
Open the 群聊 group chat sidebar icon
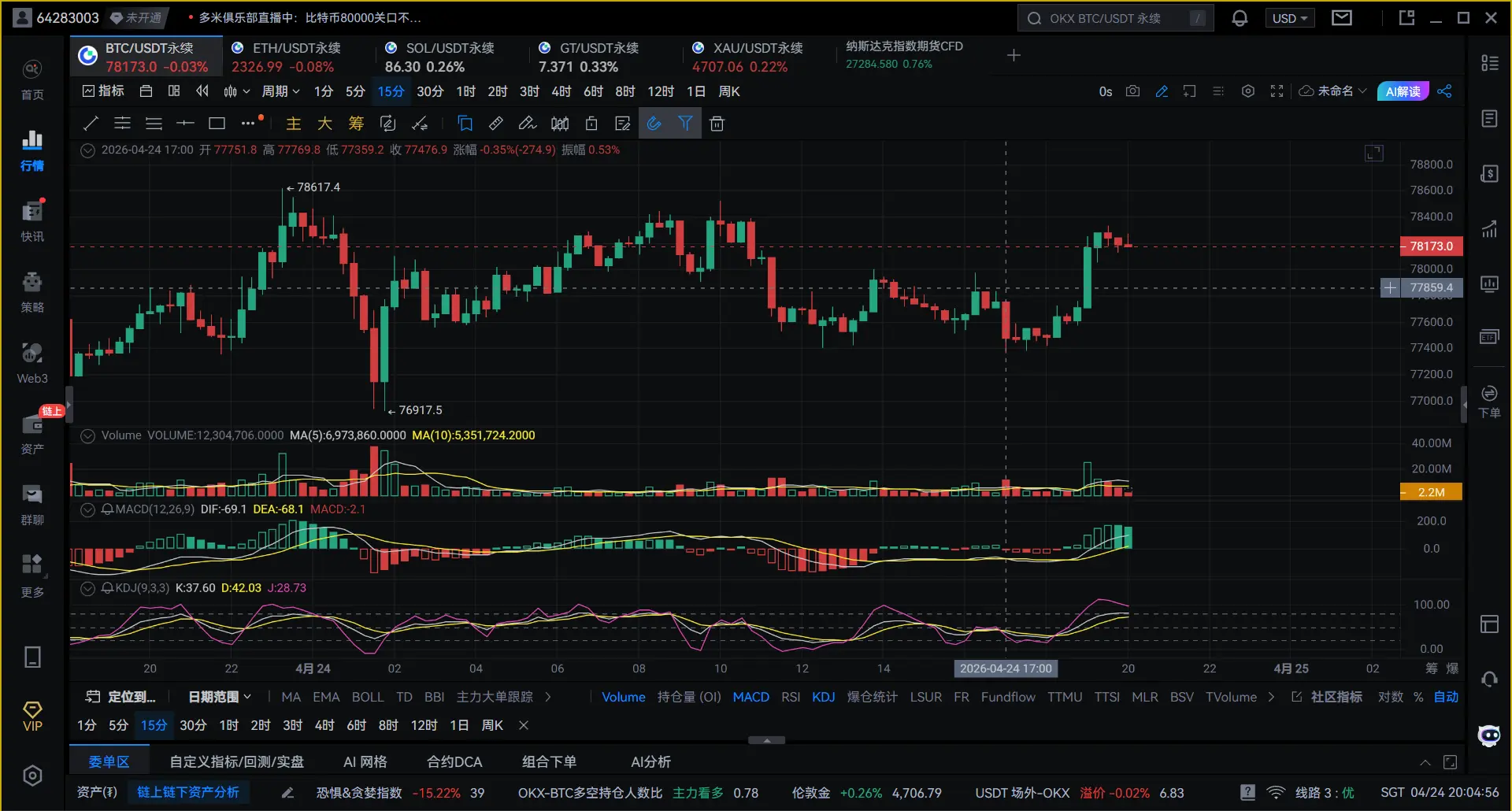click(32, 505)
